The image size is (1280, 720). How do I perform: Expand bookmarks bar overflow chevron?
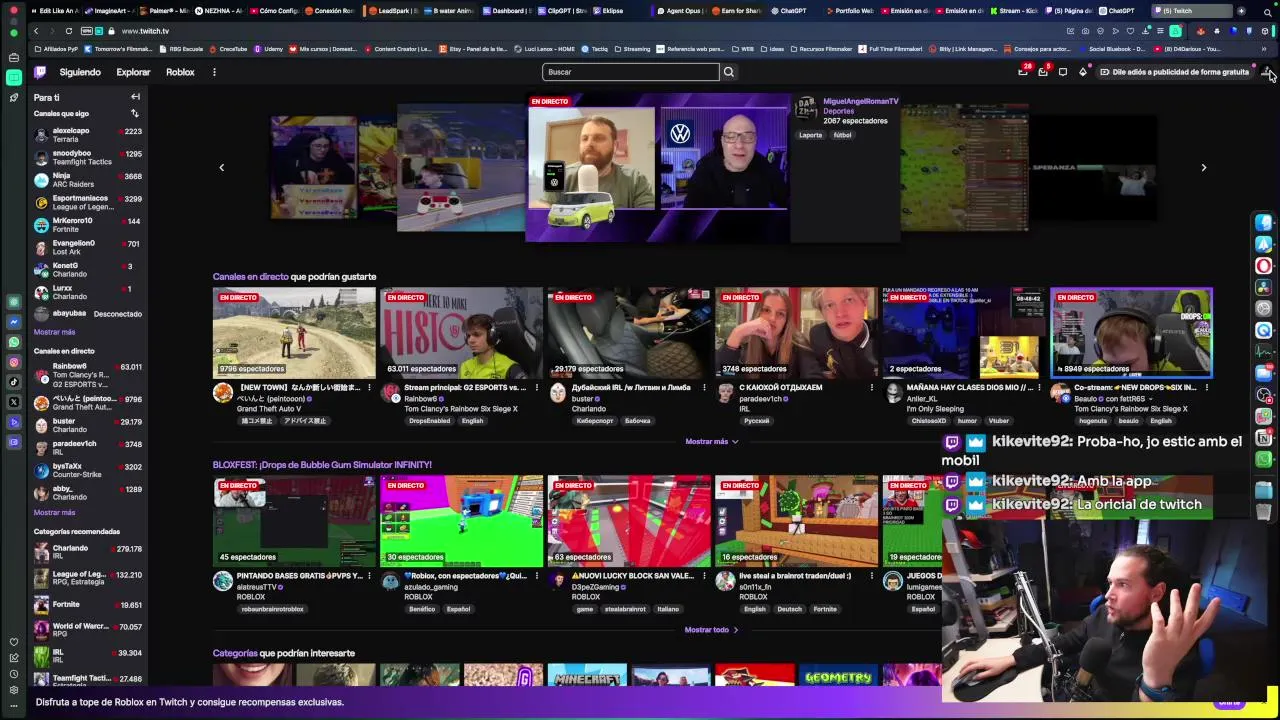pyautogui.click(x=1264, y=49)
